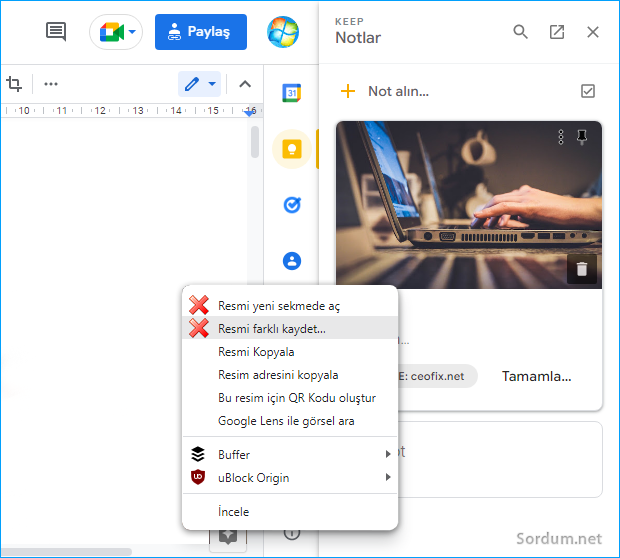Open the comment history icon
Image resolution: width=620 pixels, height=558 pixels.
(x=56, y=32)
